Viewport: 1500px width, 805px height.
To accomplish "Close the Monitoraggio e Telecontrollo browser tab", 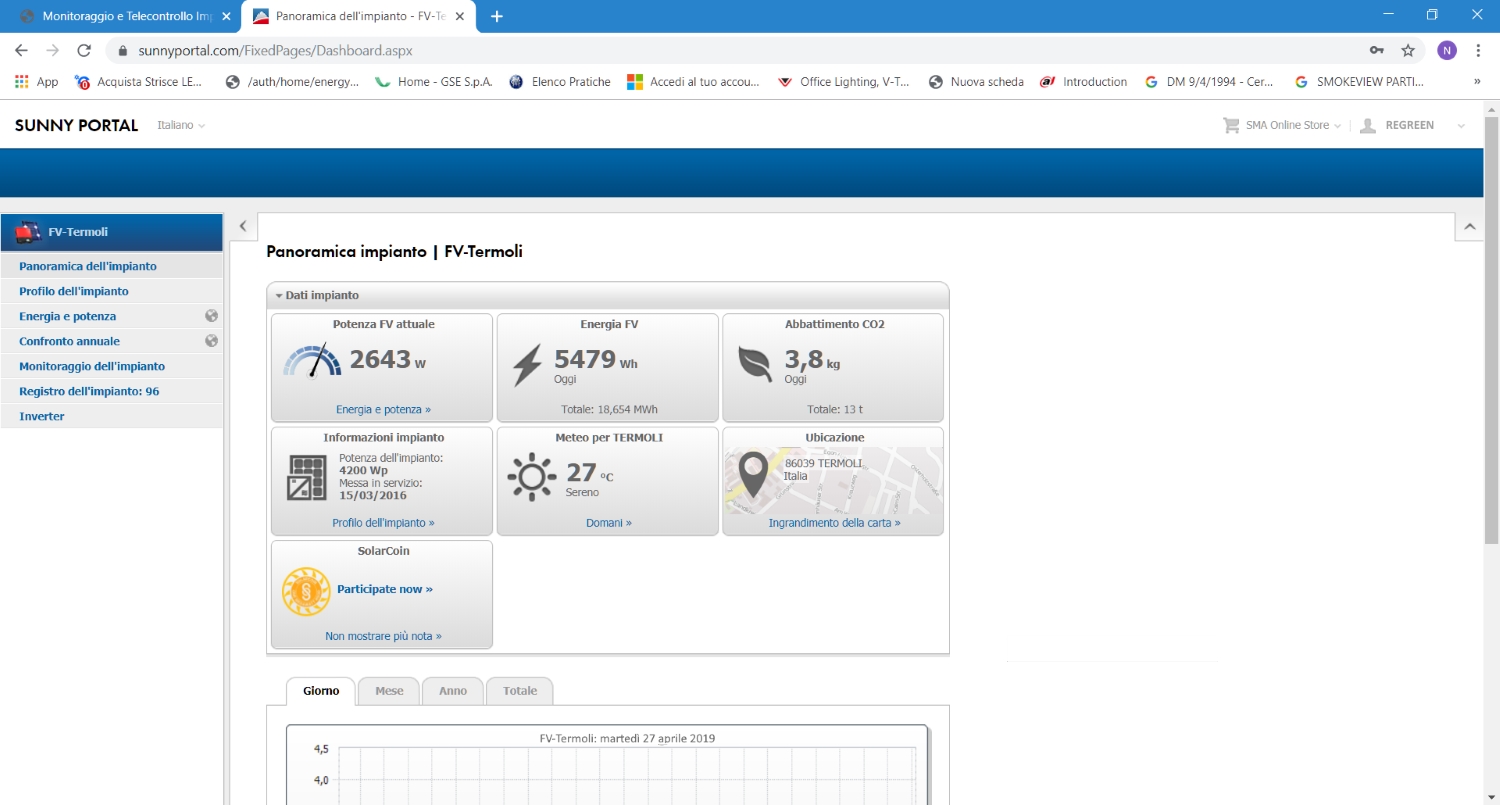I will point(226,16).
